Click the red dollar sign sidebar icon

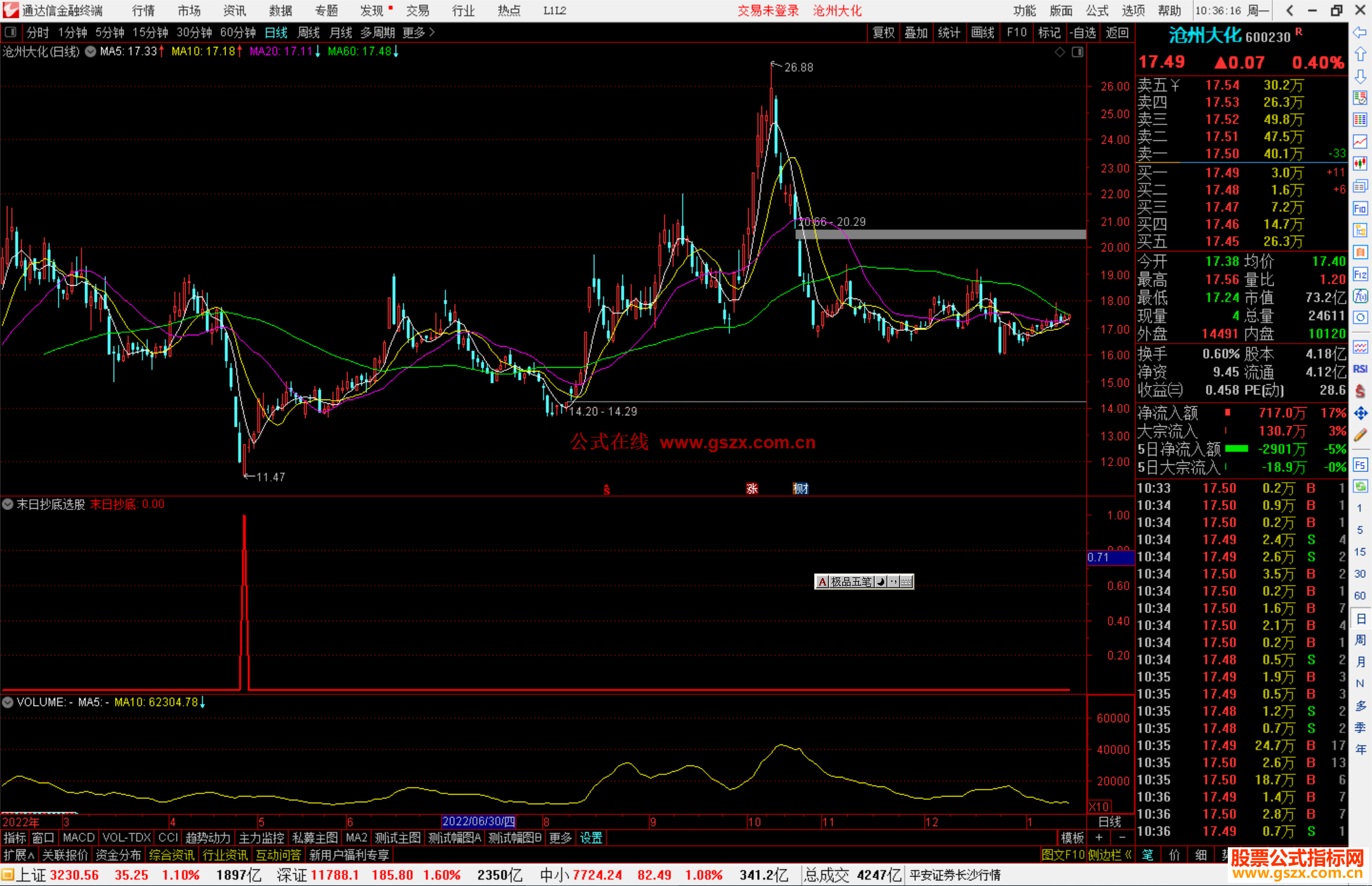click(1360, 391)
